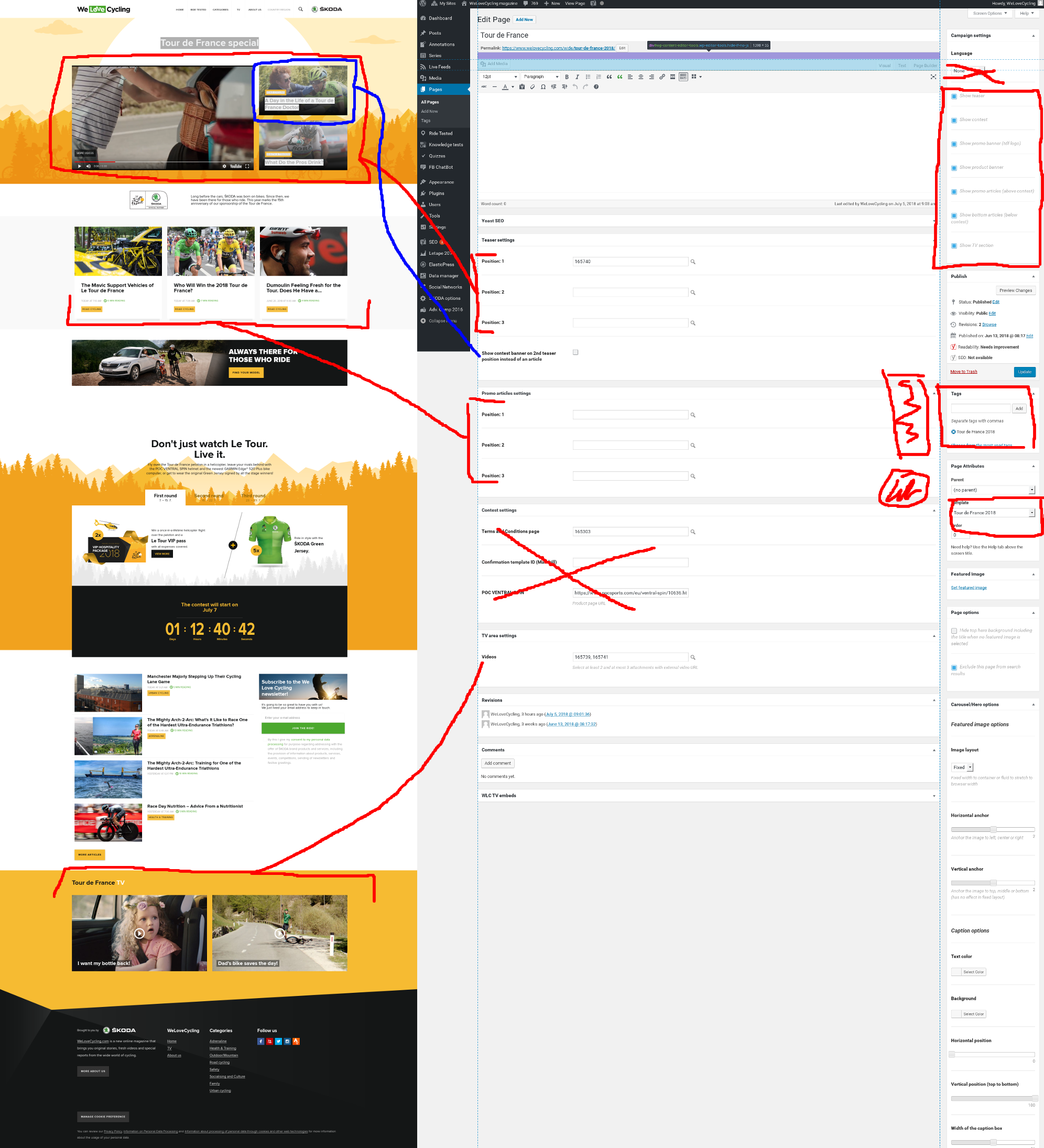1044x1148 pixels.
Task: Adjust the Horizontal anchor slider
Action: point(993,830)
